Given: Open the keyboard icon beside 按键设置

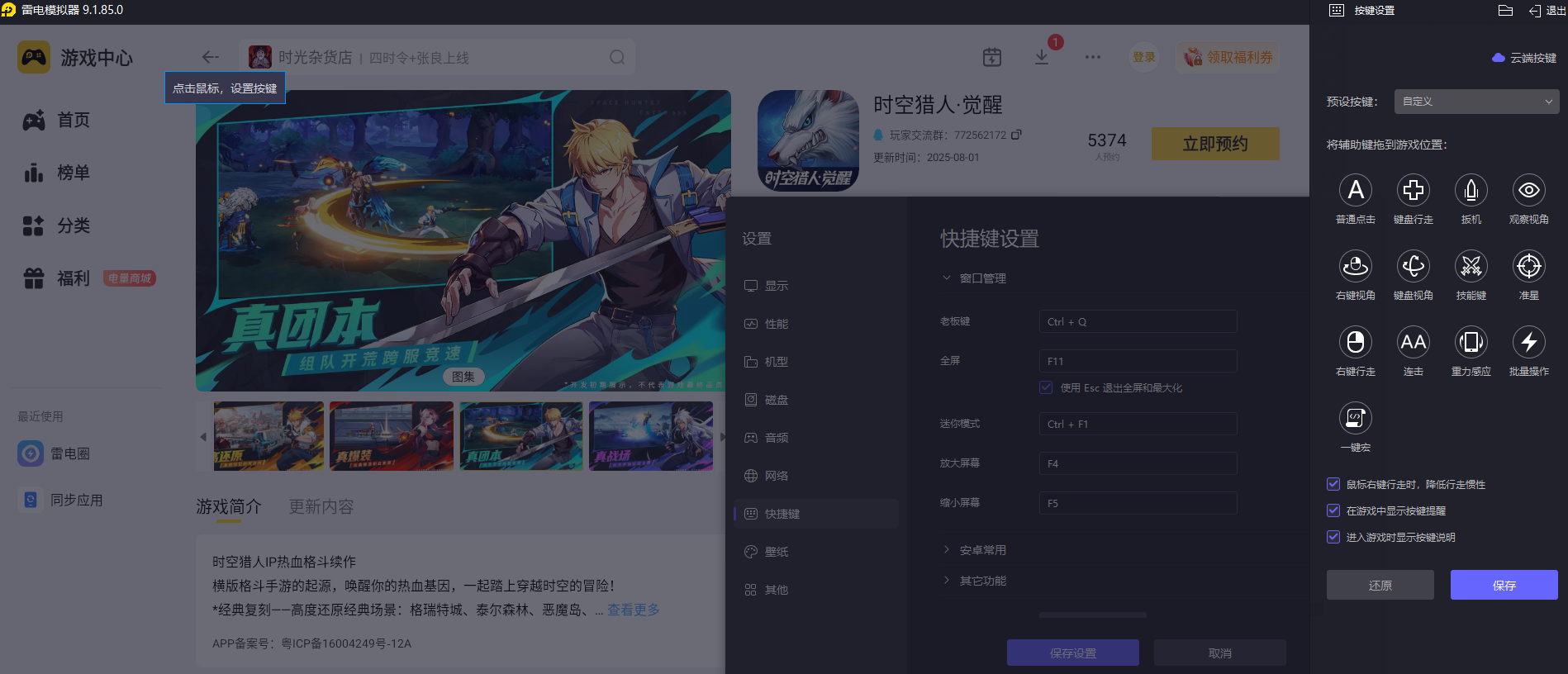Looking at the screenshot, I should pos(1337,11).
